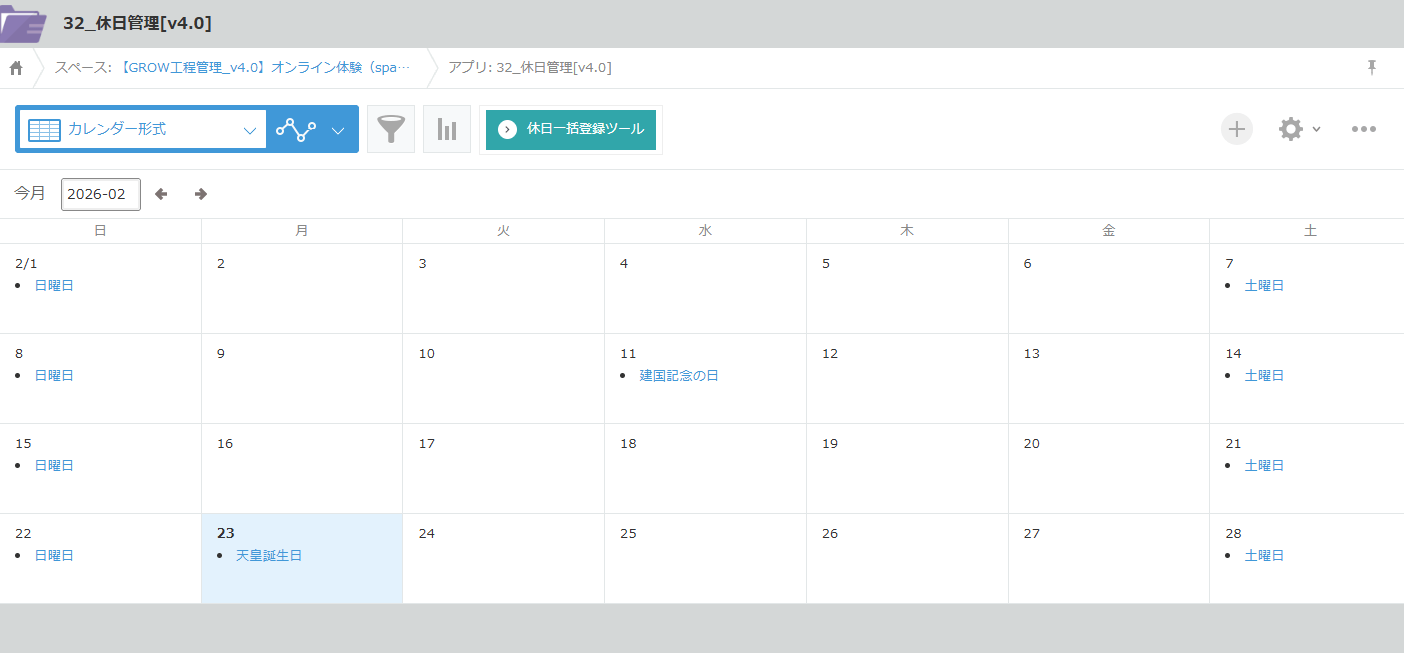Click the graph view icon
Screen dimensions: 1404x653
(x=296, y=129)
